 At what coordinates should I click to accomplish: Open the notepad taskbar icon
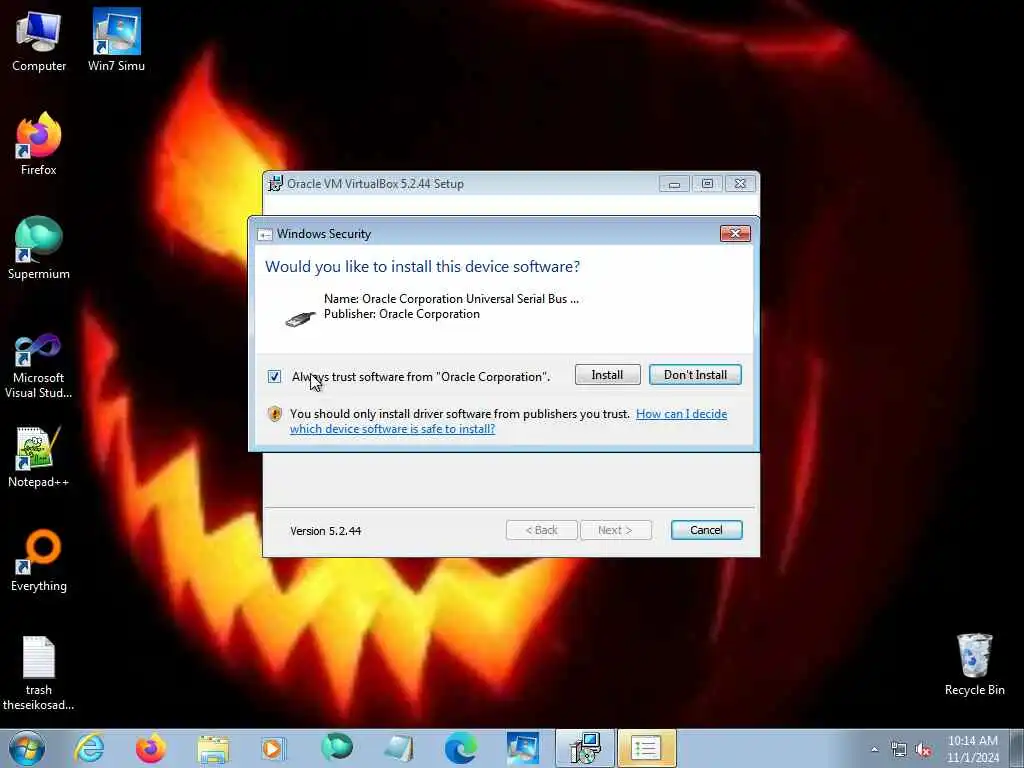coord(398,748)
